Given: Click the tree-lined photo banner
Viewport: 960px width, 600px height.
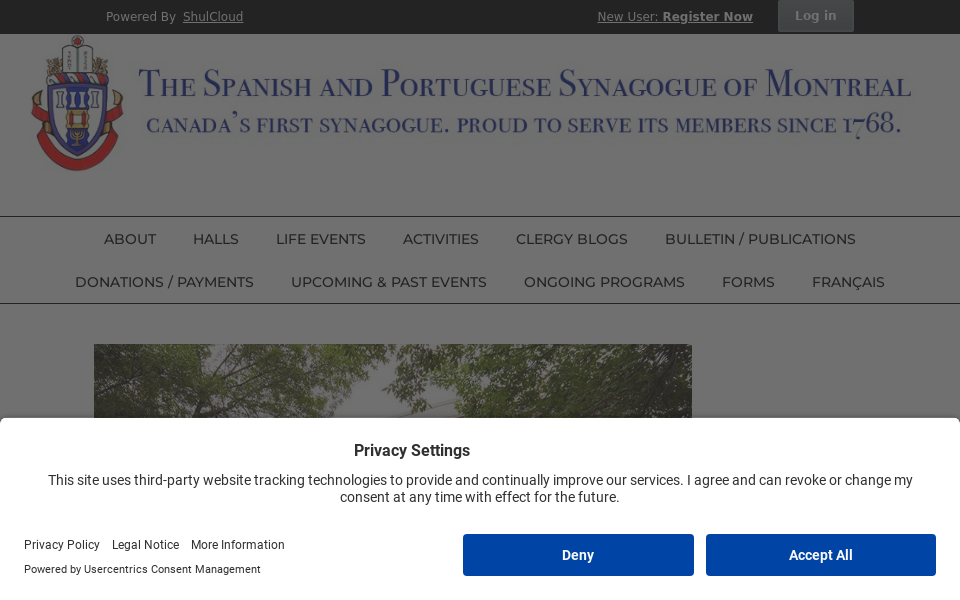Looking at the screenshot, I should pos(393,381).
